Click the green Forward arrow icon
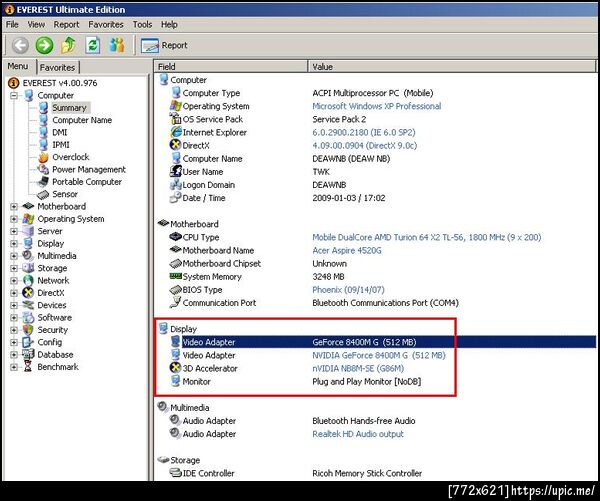This screenshot has height=501, width=600. [x=44, y=45]
